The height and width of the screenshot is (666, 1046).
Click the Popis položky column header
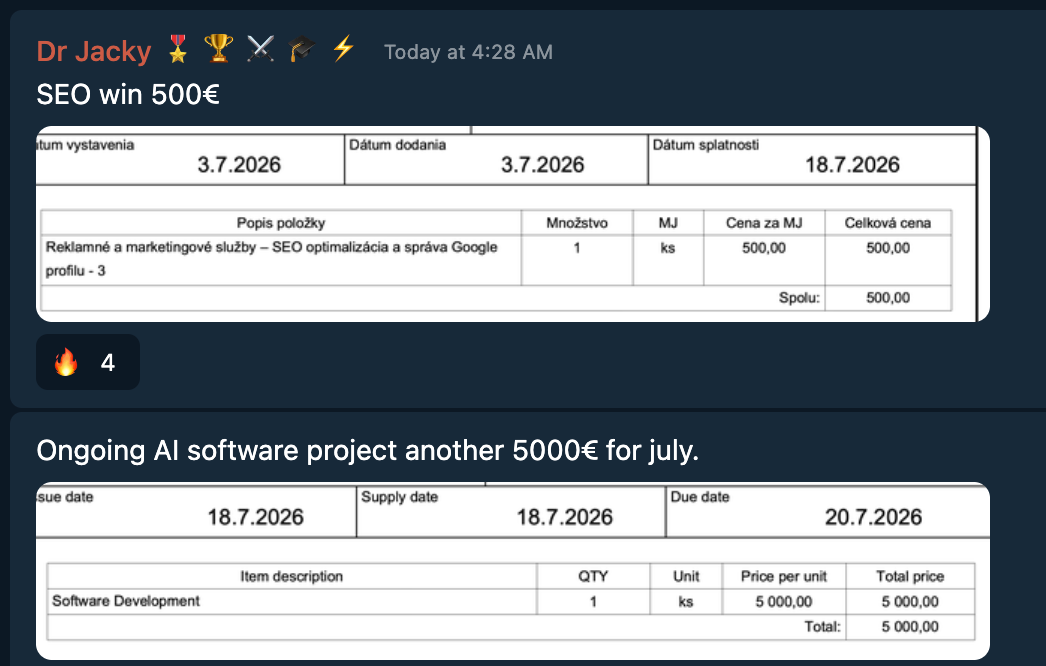(x=281, y=223)
